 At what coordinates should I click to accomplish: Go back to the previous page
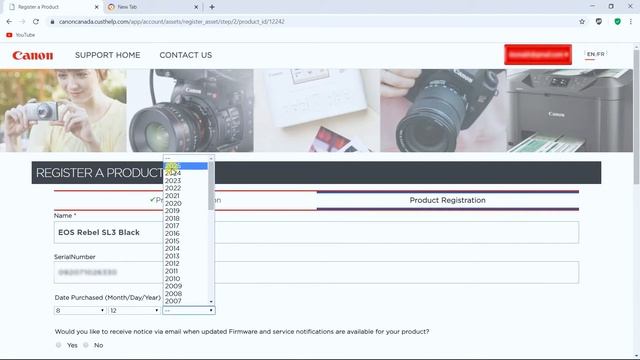9,22
